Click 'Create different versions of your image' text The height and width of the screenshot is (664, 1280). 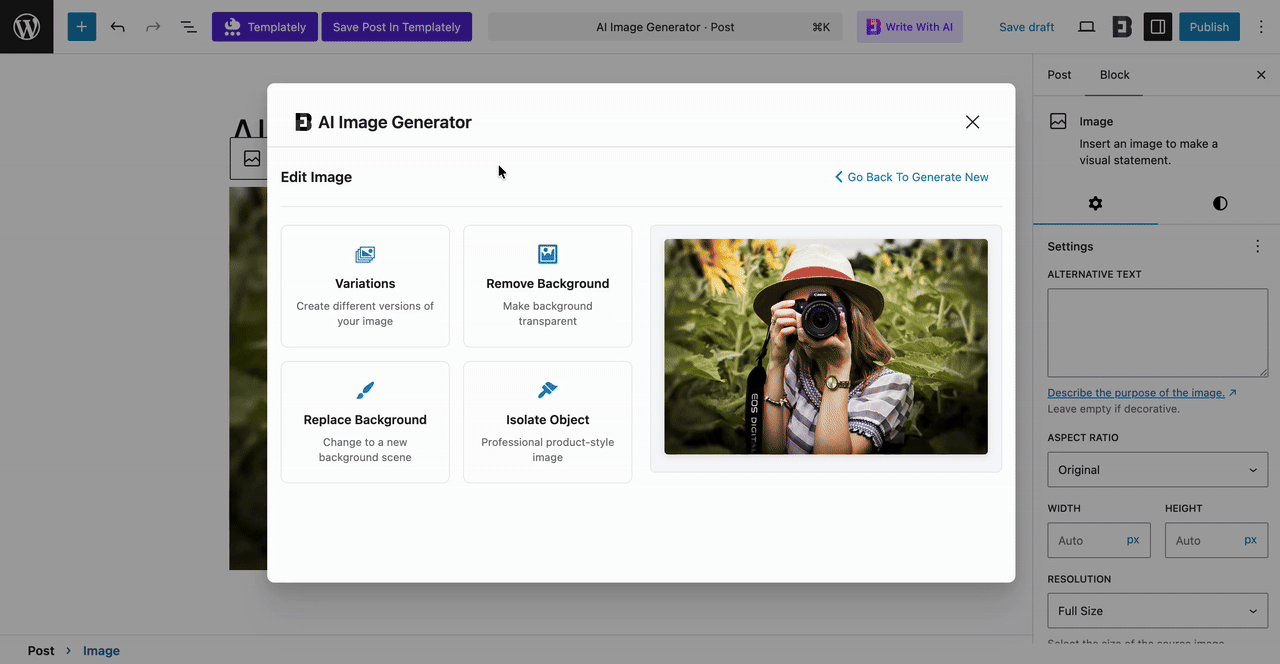click(x=365, y=314)
